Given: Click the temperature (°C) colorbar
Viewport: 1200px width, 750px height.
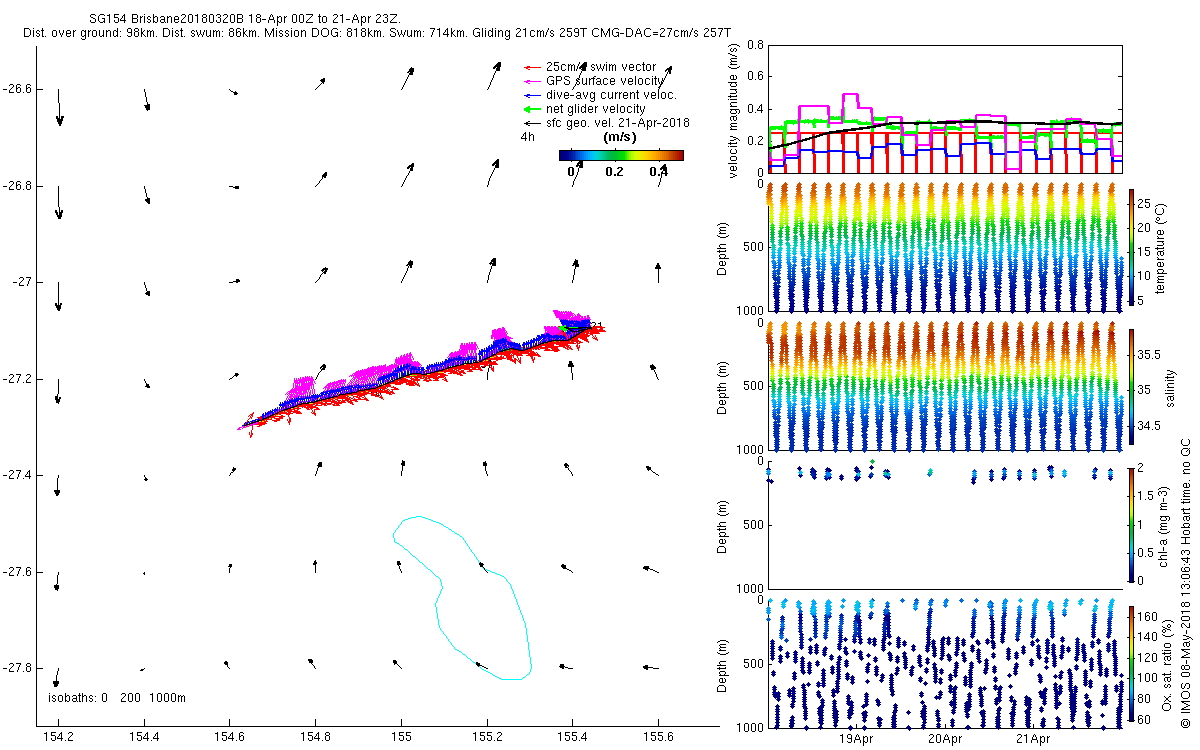Looking at the screenshot, I should 1132,245.
